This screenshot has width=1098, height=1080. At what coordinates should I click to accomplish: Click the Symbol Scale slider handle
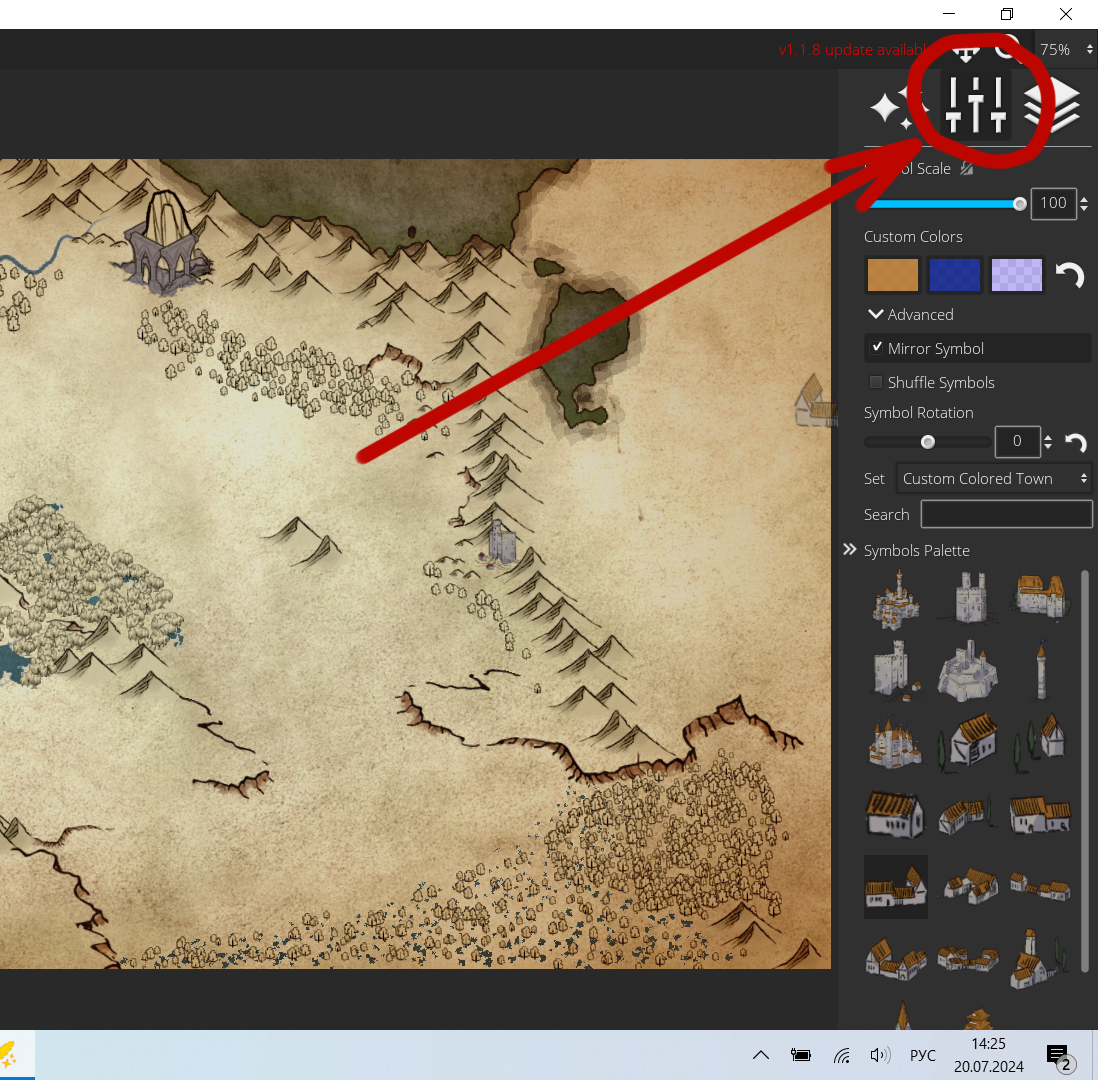(x=1020, y=204)
